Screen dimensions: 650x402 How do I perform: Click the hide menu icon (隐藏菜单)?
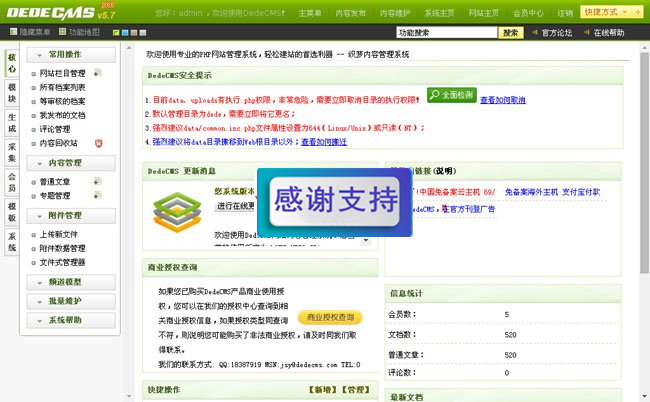tap(14, 32)
